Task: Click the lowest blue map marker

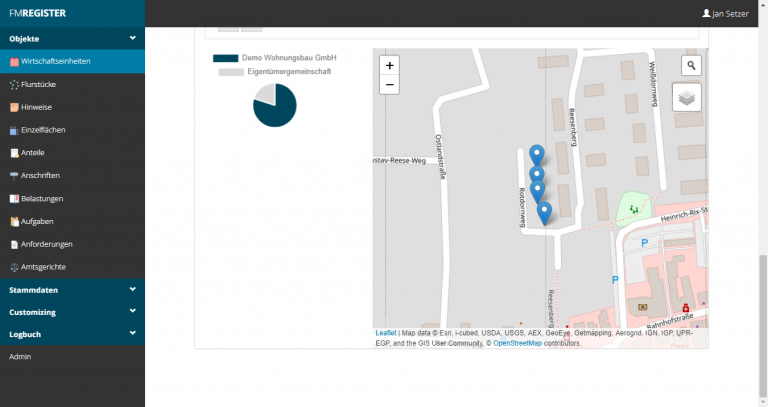Action: (x=544, y=214)
